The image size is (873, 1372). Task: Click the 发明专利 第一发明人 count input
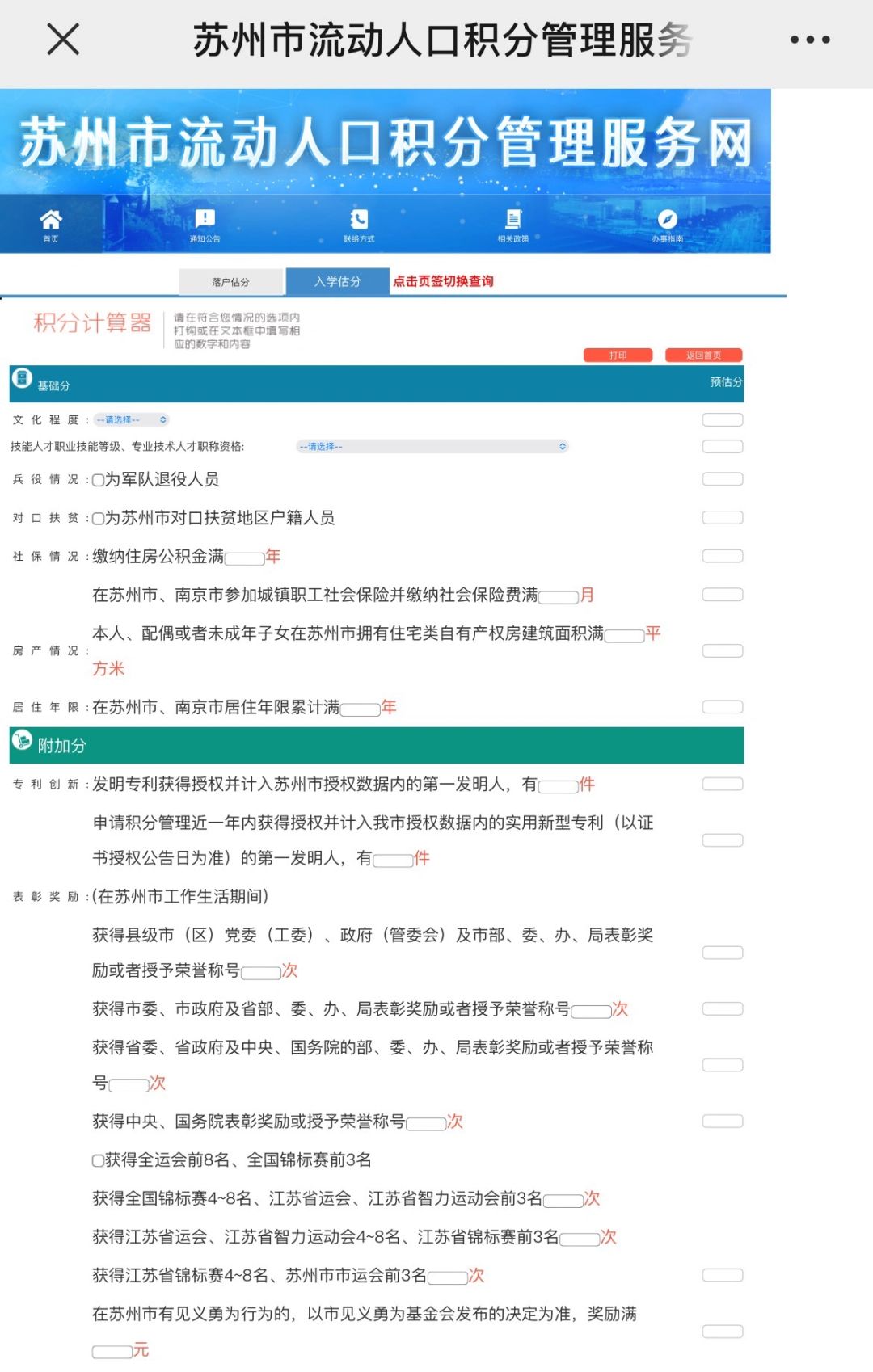pos(559,786)
